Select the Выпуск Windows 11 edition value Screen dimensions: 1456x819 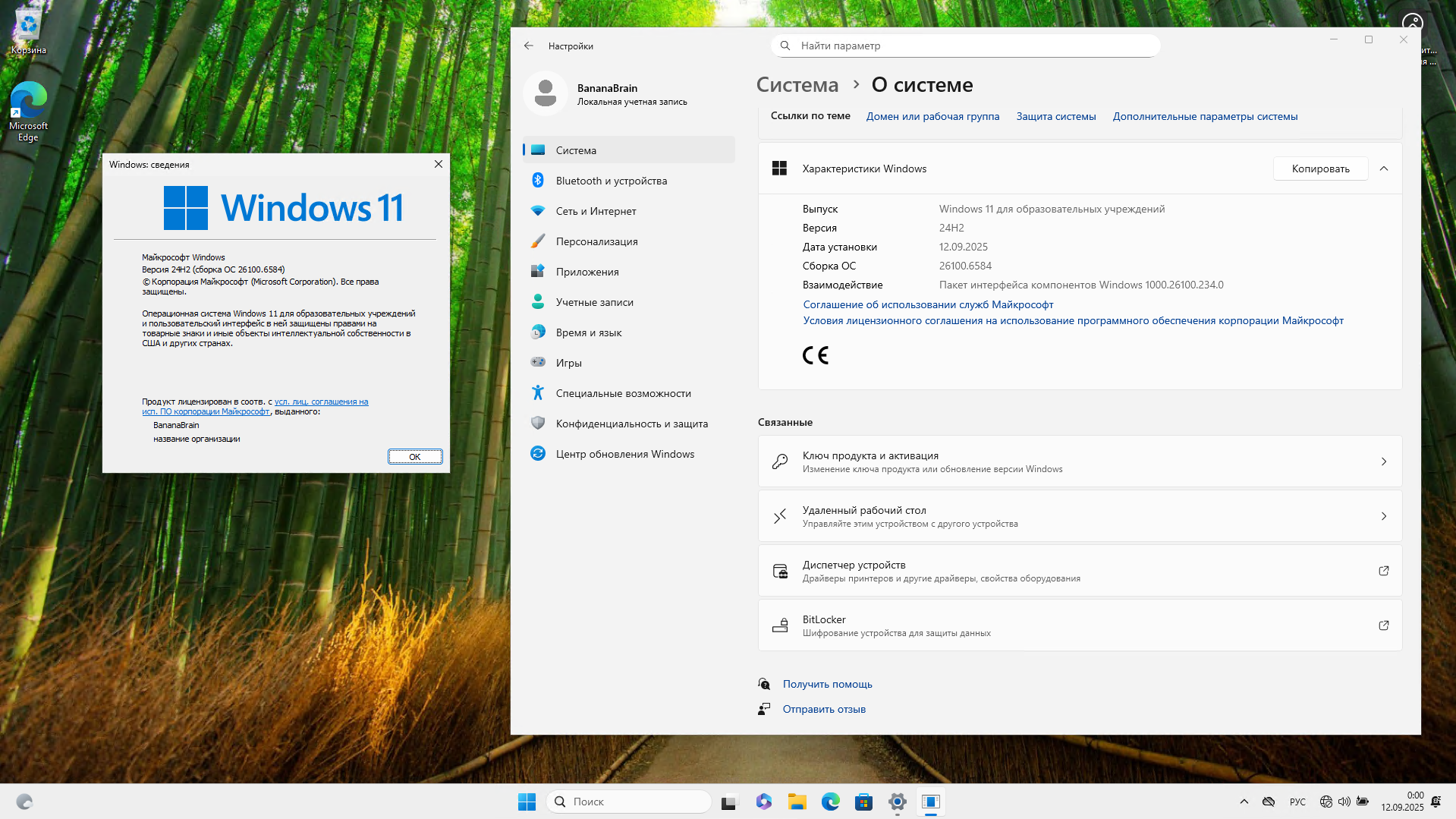(1052, 209)
